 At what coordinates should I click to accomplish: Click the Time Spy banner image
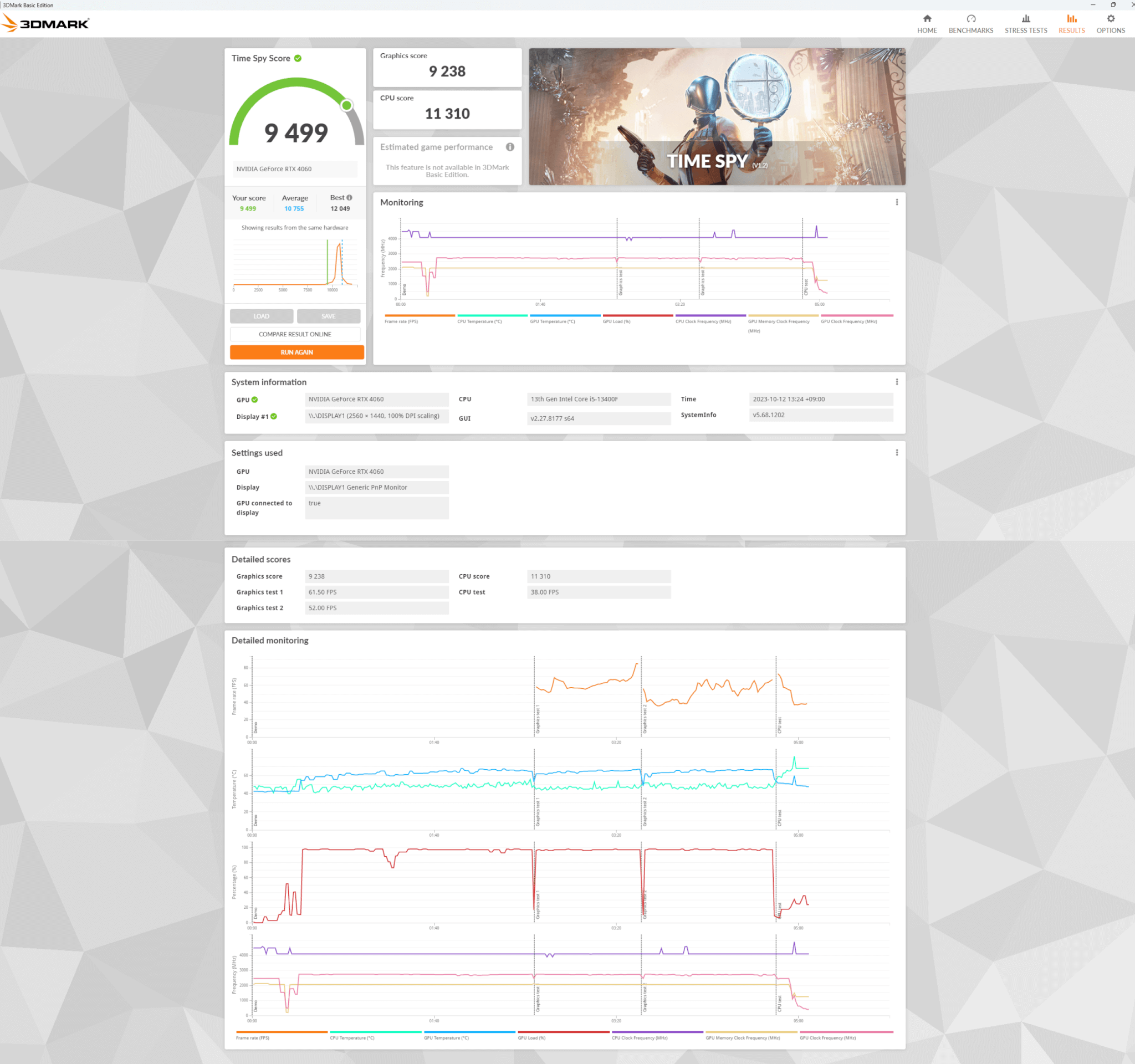717,116
